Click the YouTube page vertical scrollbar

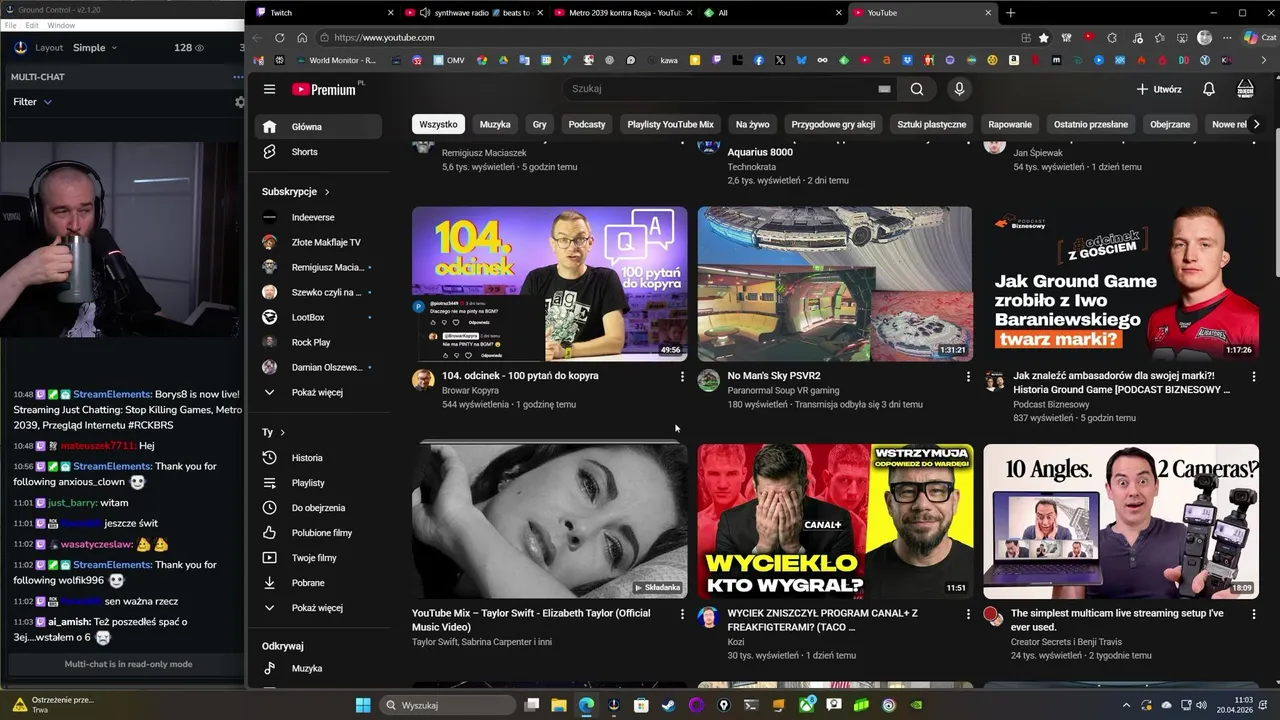pos(1275,200)
